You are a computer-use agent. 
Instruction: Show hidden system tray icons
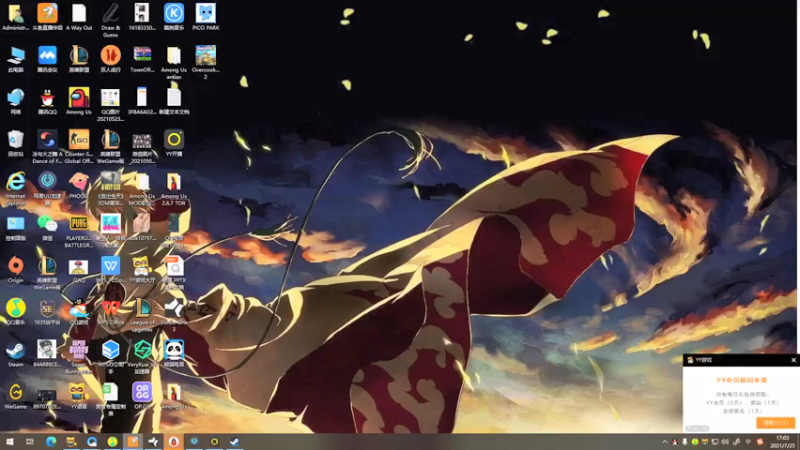[x=665, y=442]
